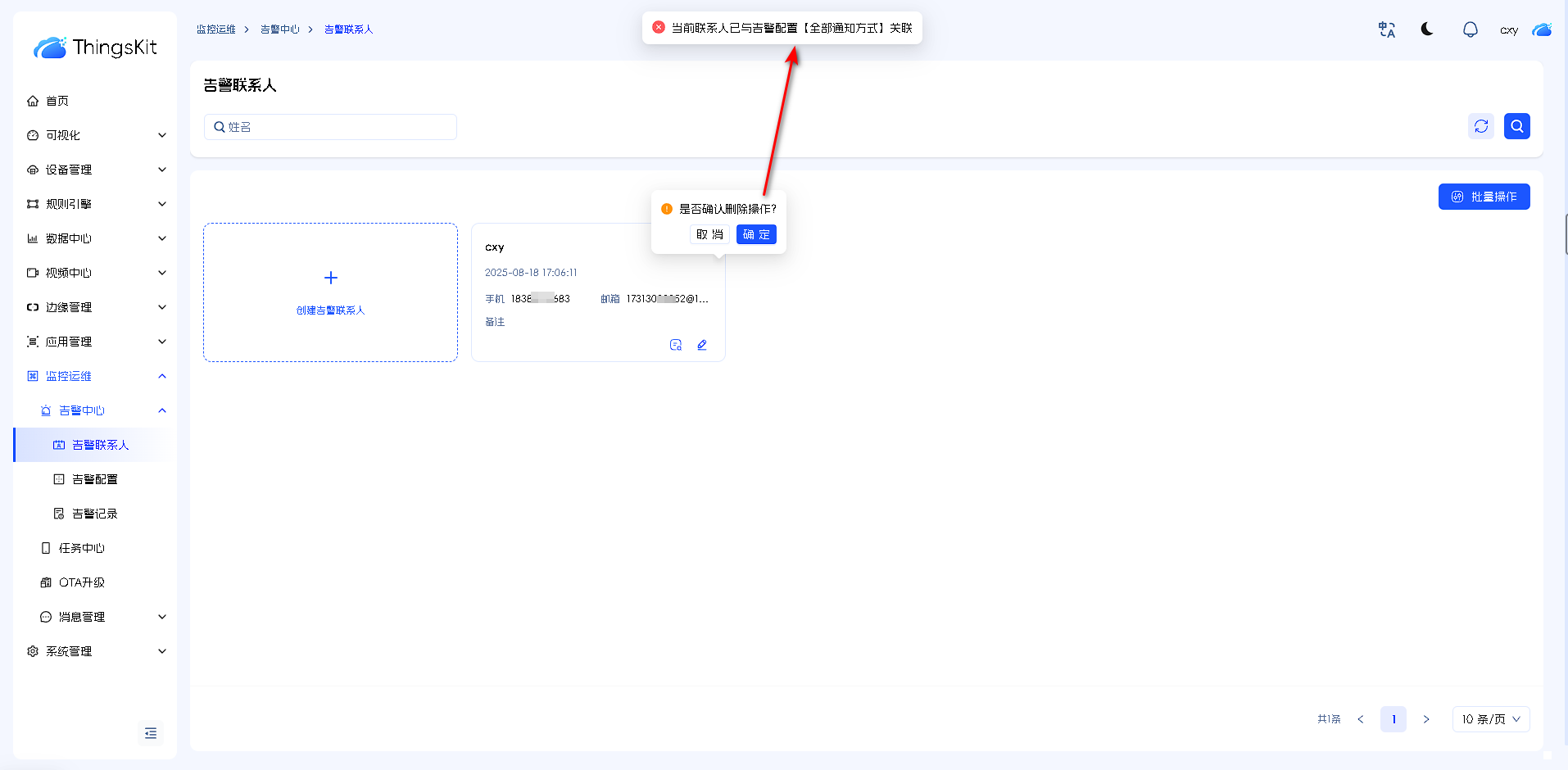Image resolution: width=1568 pixels, height=770 pixels.
Task: Open 告警记录 menu item
Action: [94, 514]
